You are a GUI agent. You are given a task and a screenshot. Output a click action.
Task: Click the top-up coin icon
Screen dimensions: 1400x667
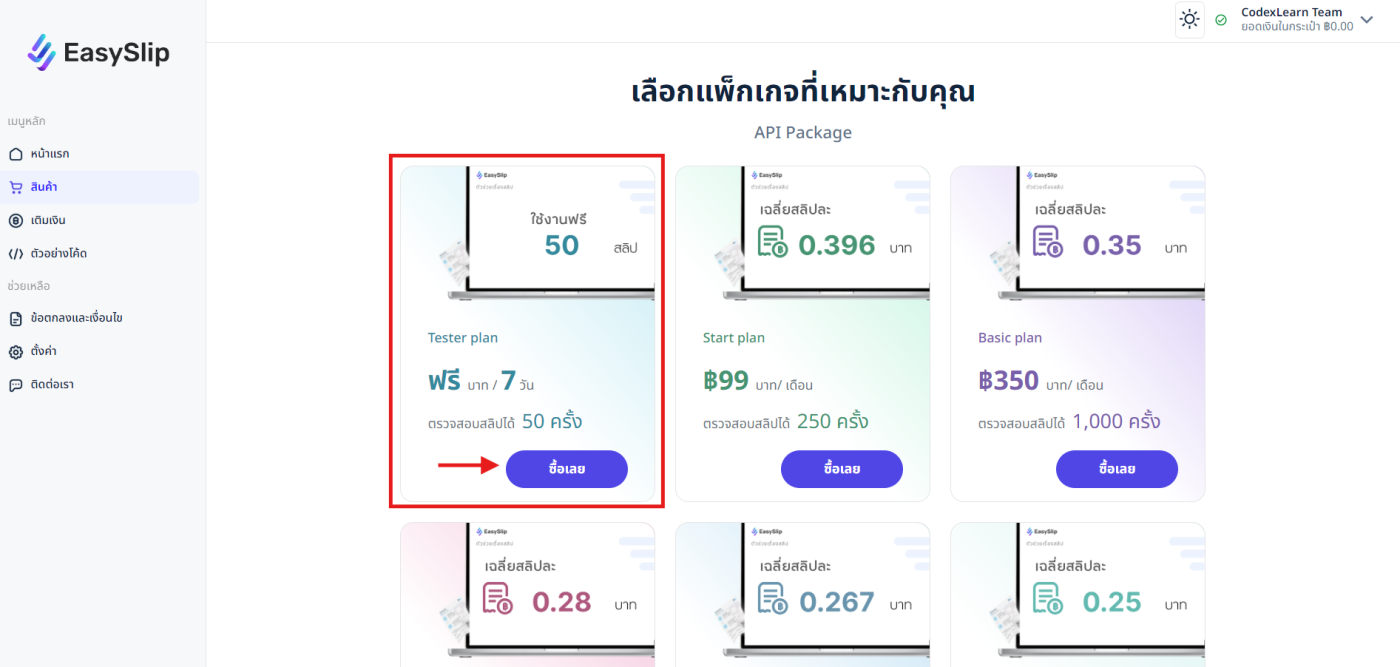(x=15, y=220)
